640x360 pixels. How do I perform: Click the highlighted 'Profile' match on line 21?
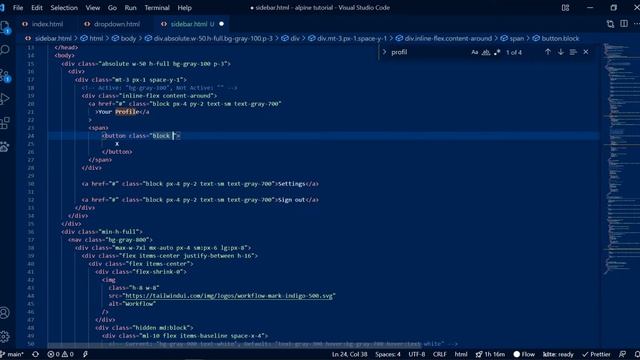tap(127, 112)
